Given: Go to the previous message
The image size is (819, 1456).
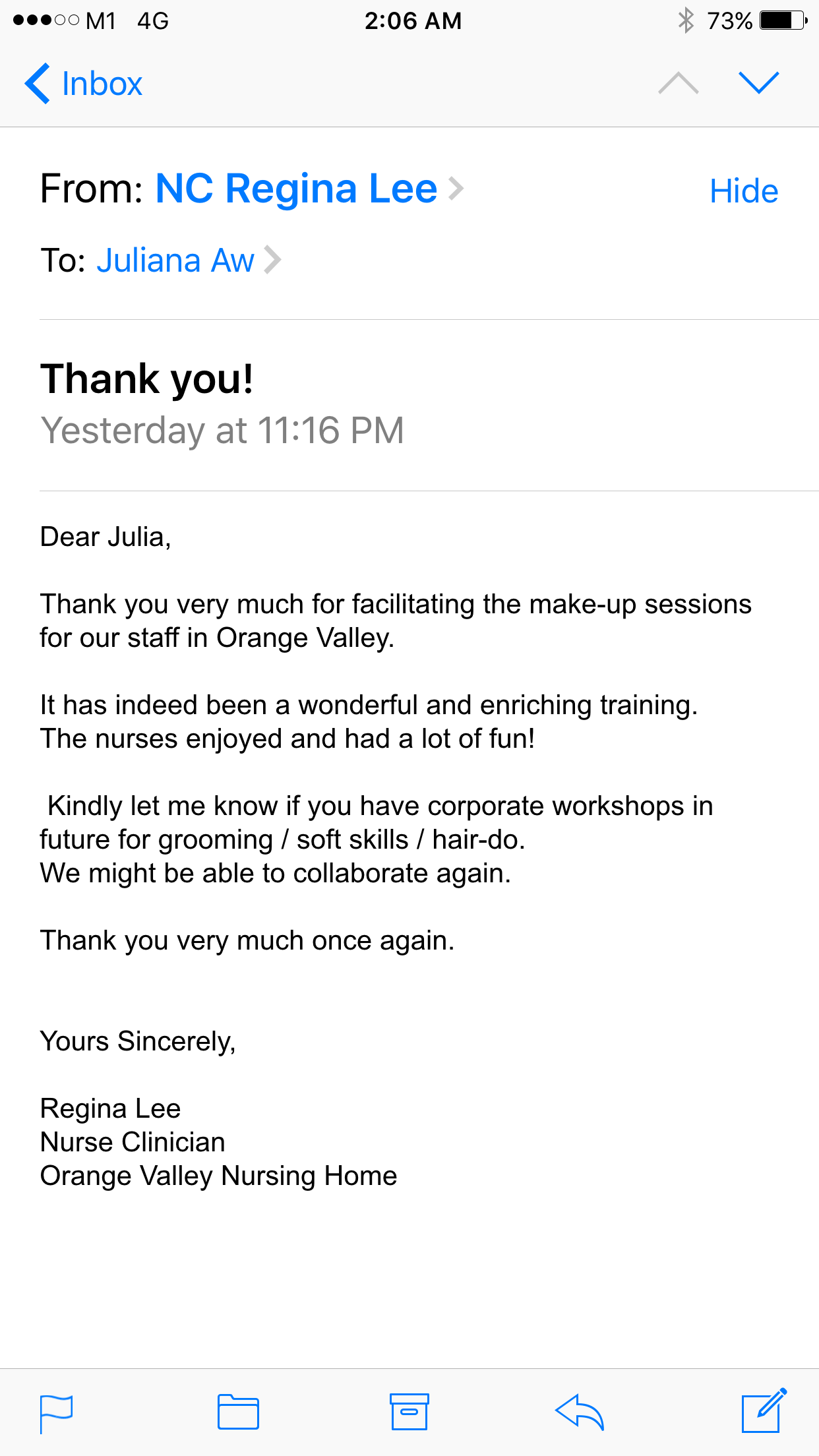Looking at the screenshot, I should click(x=679, y=83).
